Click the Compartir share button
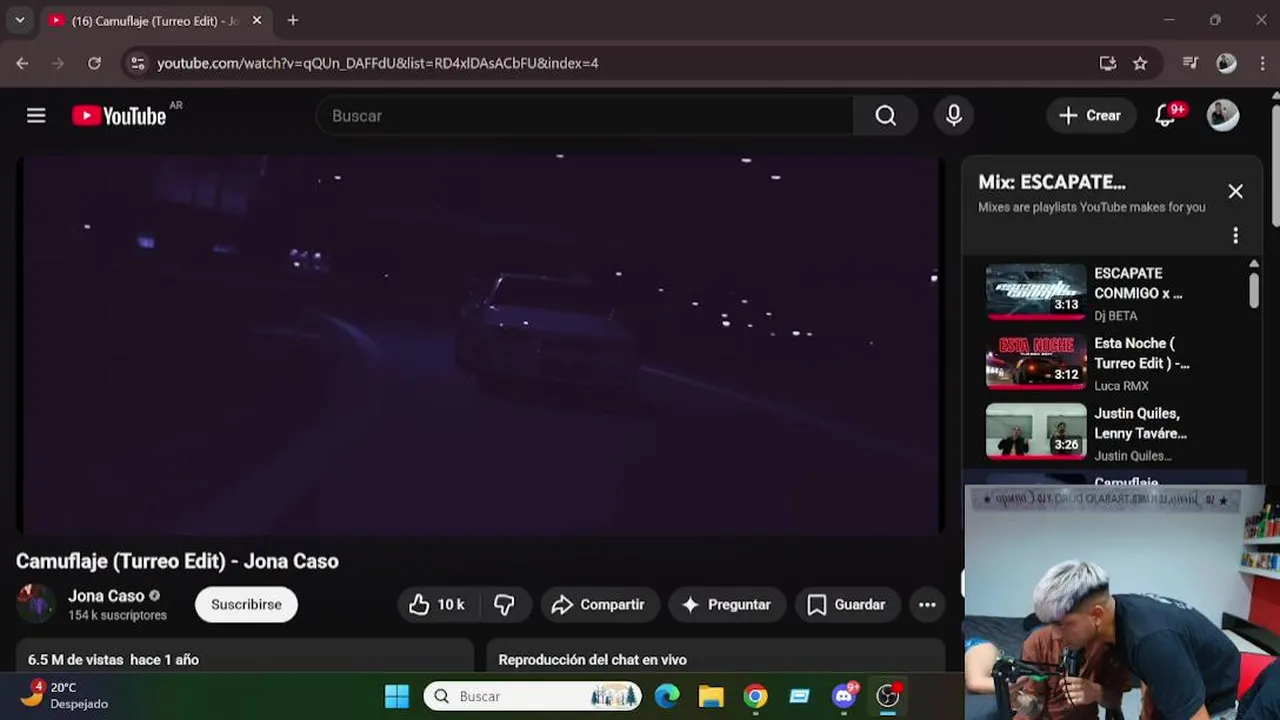The width and height of the screenshot is (1280, 720). click(x=599, y=604)
